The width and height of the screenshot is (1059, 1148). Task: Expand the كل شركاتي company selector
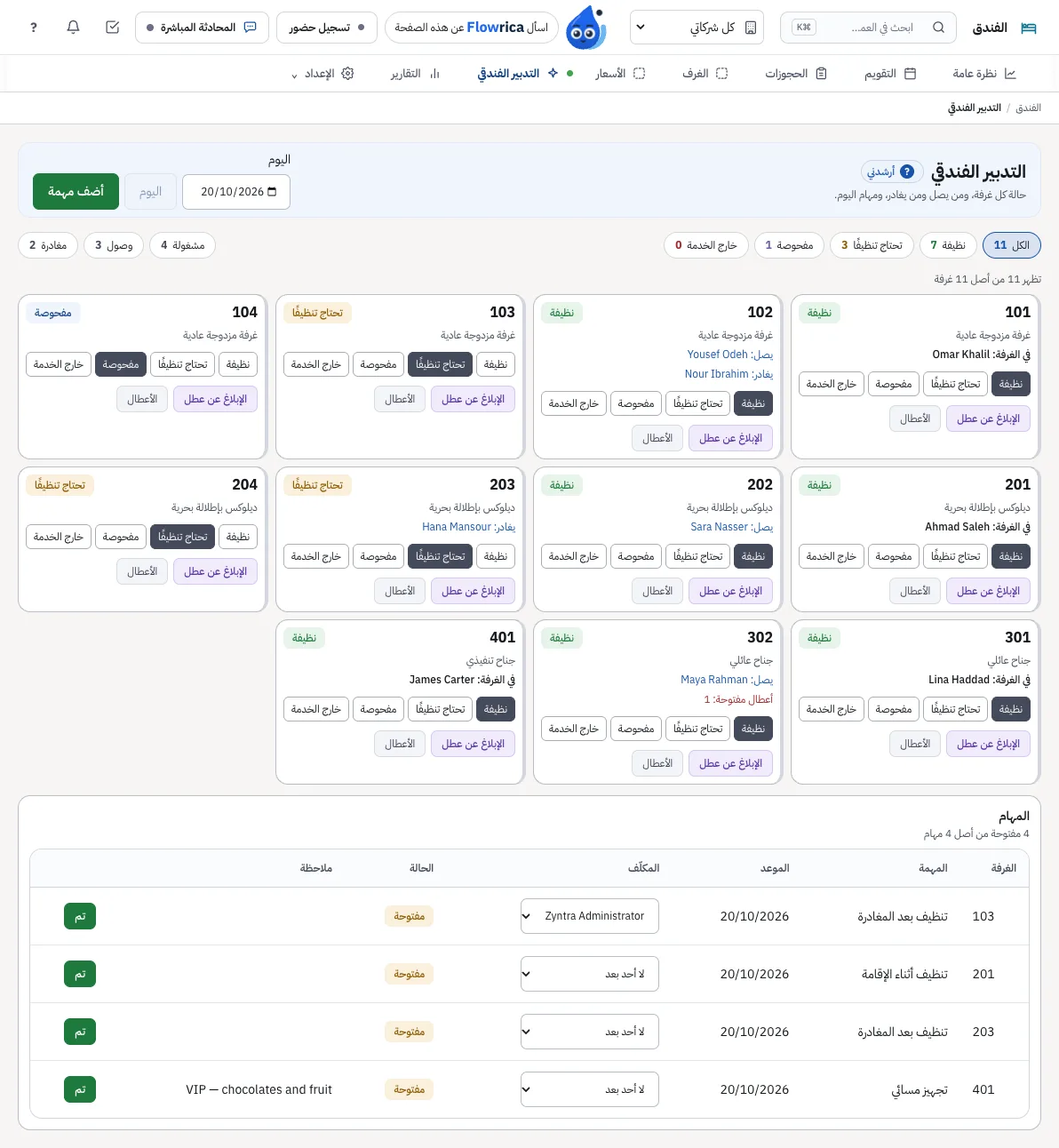coord(697,28)
